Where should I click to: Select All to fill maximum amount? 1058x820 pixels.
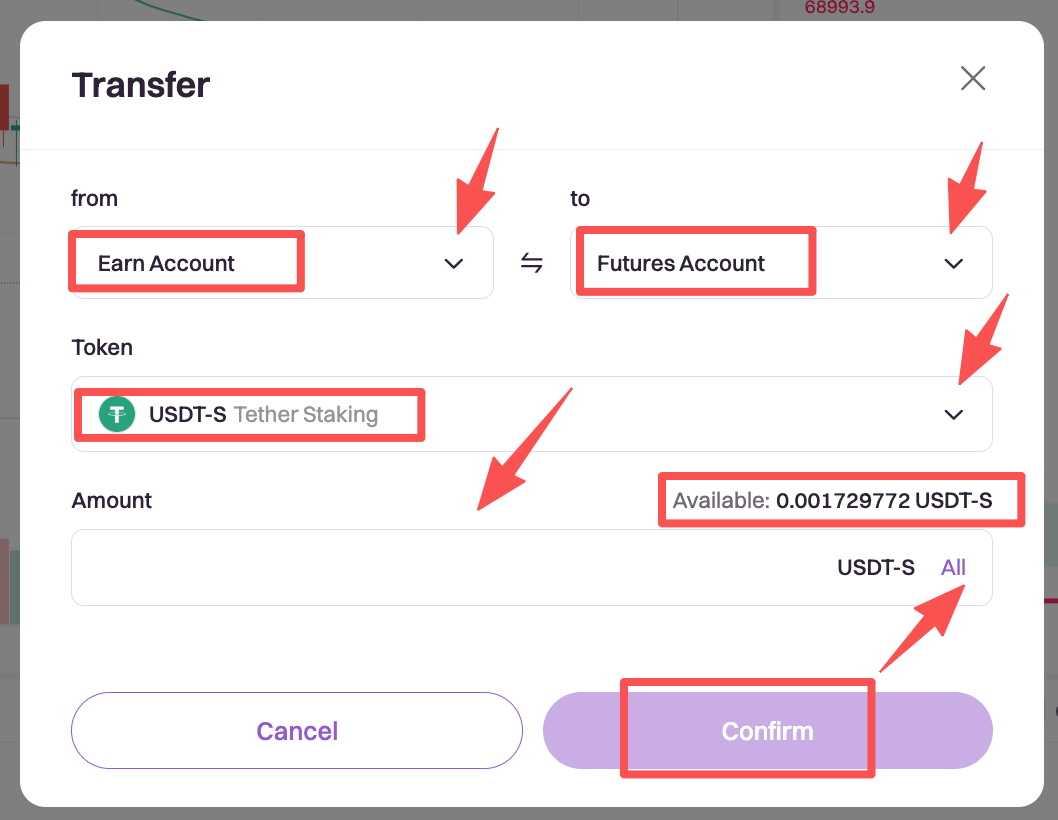pyautogui.click(x=953, y=568)
